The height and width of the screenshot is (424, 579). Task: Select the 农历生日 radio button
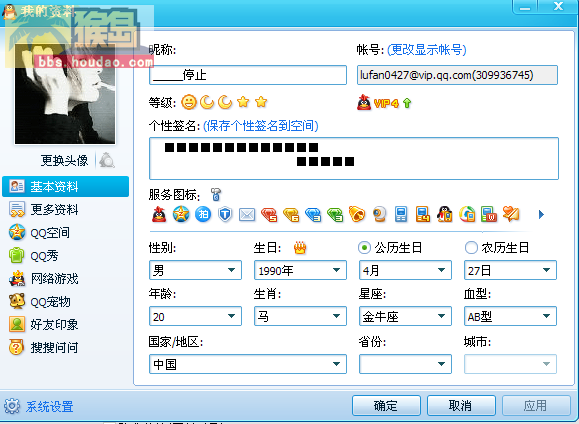click(471, 247)
